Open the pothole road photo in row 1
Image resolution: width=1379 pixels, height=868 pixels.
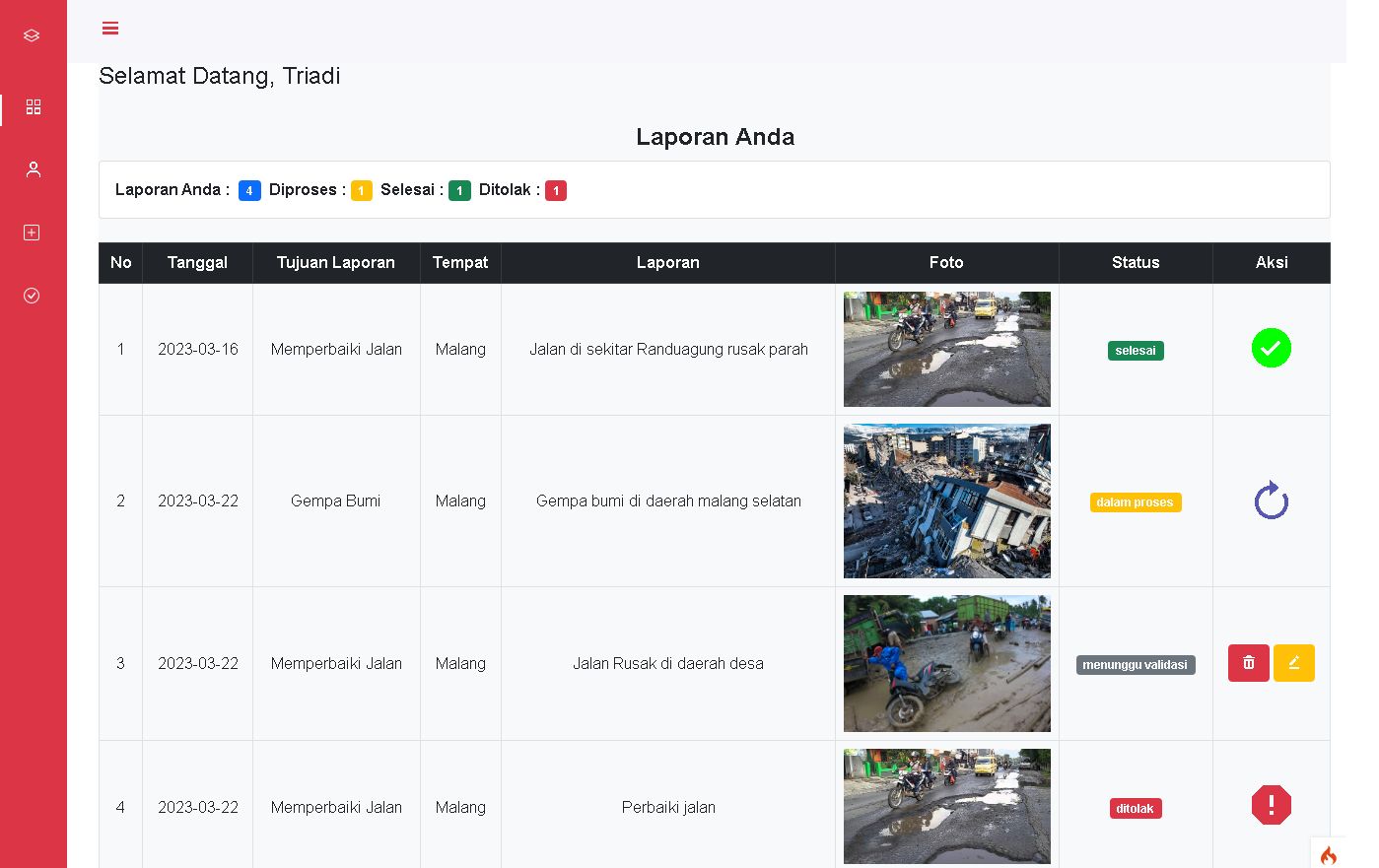(x=946, y=349)
